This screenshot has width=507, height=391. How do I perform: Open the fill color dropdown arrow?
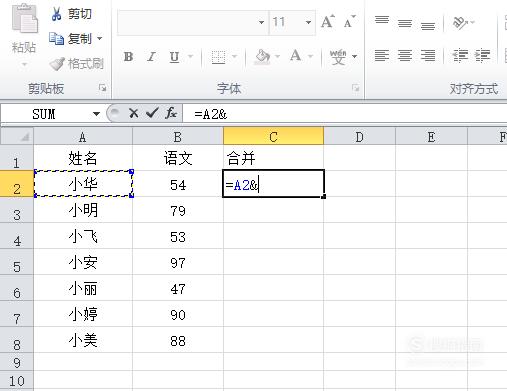click(277, 57)
